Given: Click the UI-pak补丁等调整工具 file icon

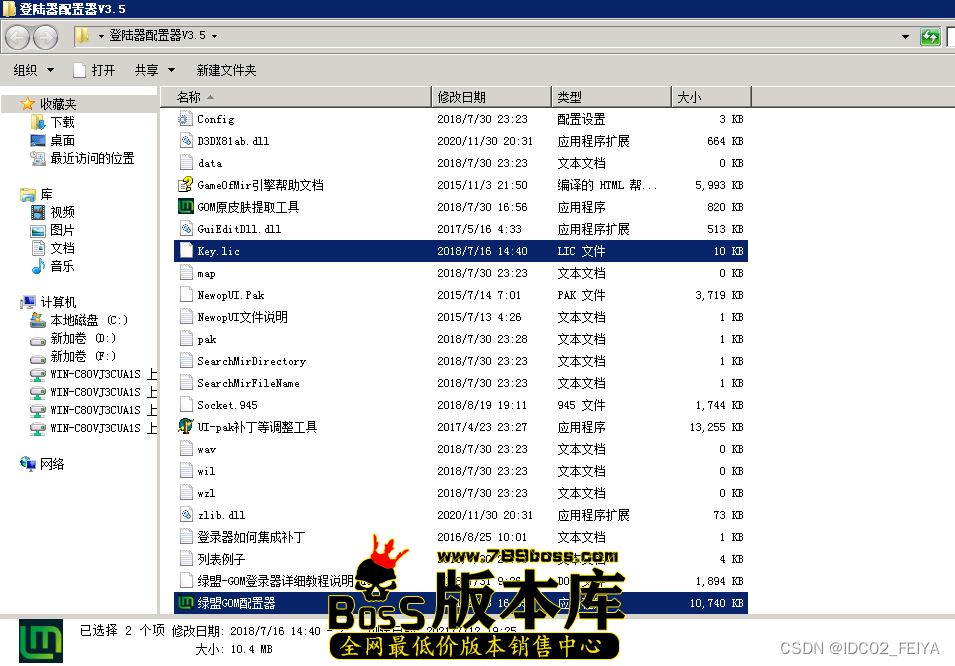Looking at the screenshot, I should click(x=185, y=427).
